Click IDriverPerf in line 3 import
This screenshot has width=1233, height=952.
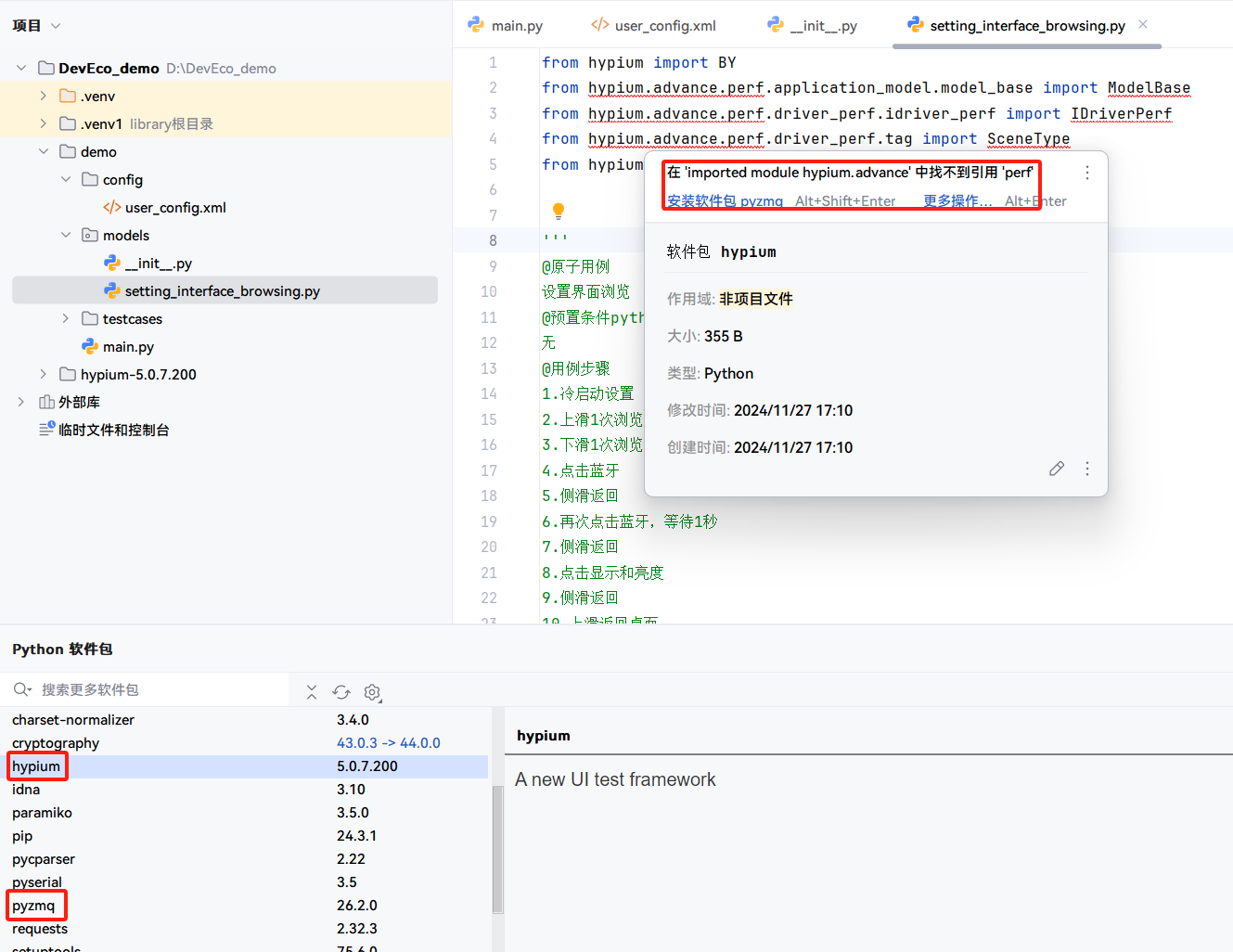click(x=1121, y=113)
